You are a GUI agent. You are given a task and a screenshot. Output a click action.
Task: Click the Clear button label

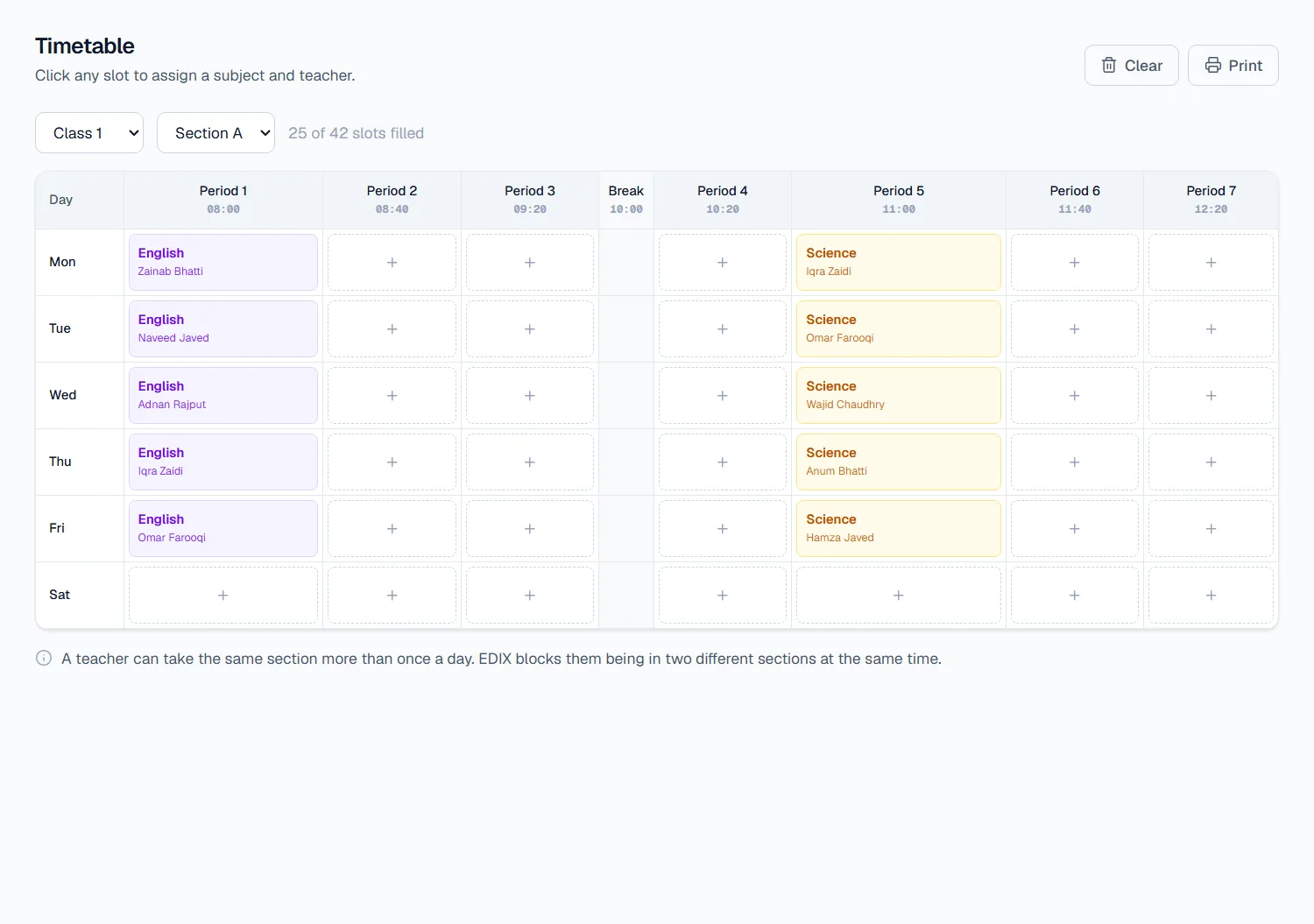click(1143, 66)
